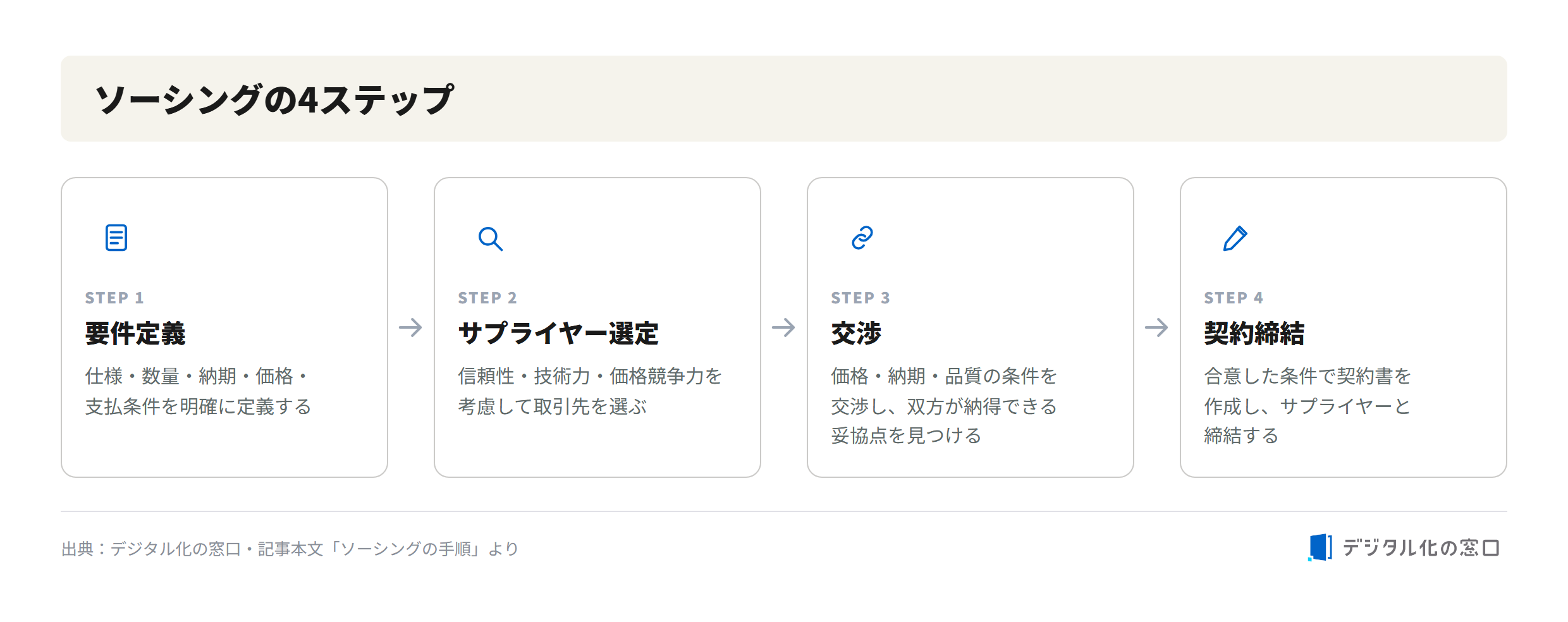The image size is (1568, 622).
Task: Click the blue デジタル化の窓口 logo mark
Action: tap(1320, 547)
